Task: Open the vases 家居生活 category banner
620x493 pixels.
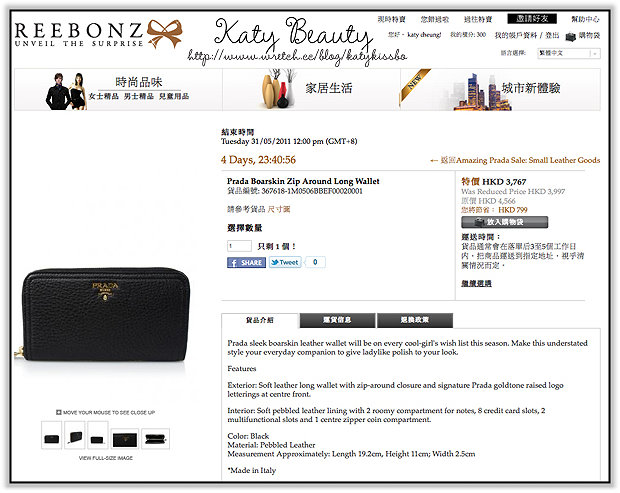Action: click(x=311, y=89)
